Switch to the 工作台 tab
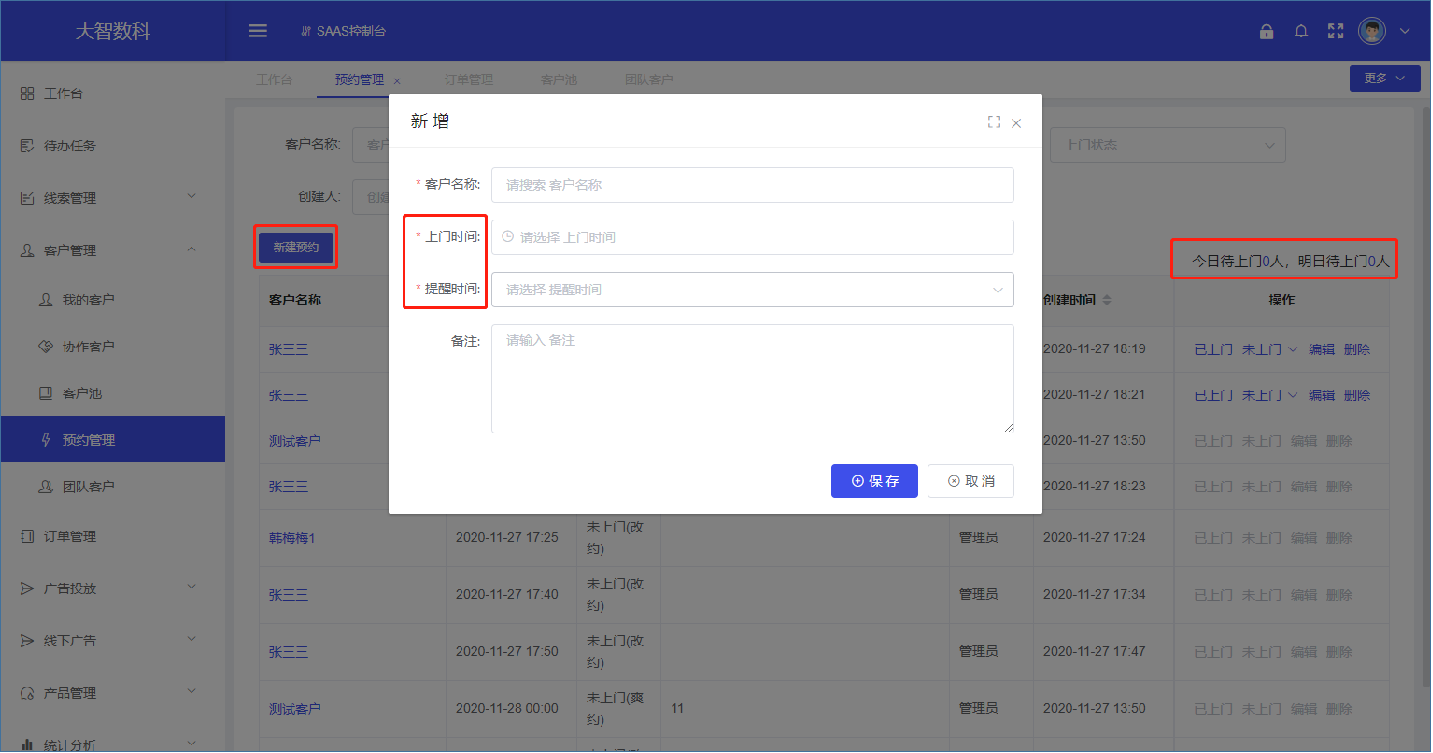Screen dimensions: 1433x753 coord(274,79)
